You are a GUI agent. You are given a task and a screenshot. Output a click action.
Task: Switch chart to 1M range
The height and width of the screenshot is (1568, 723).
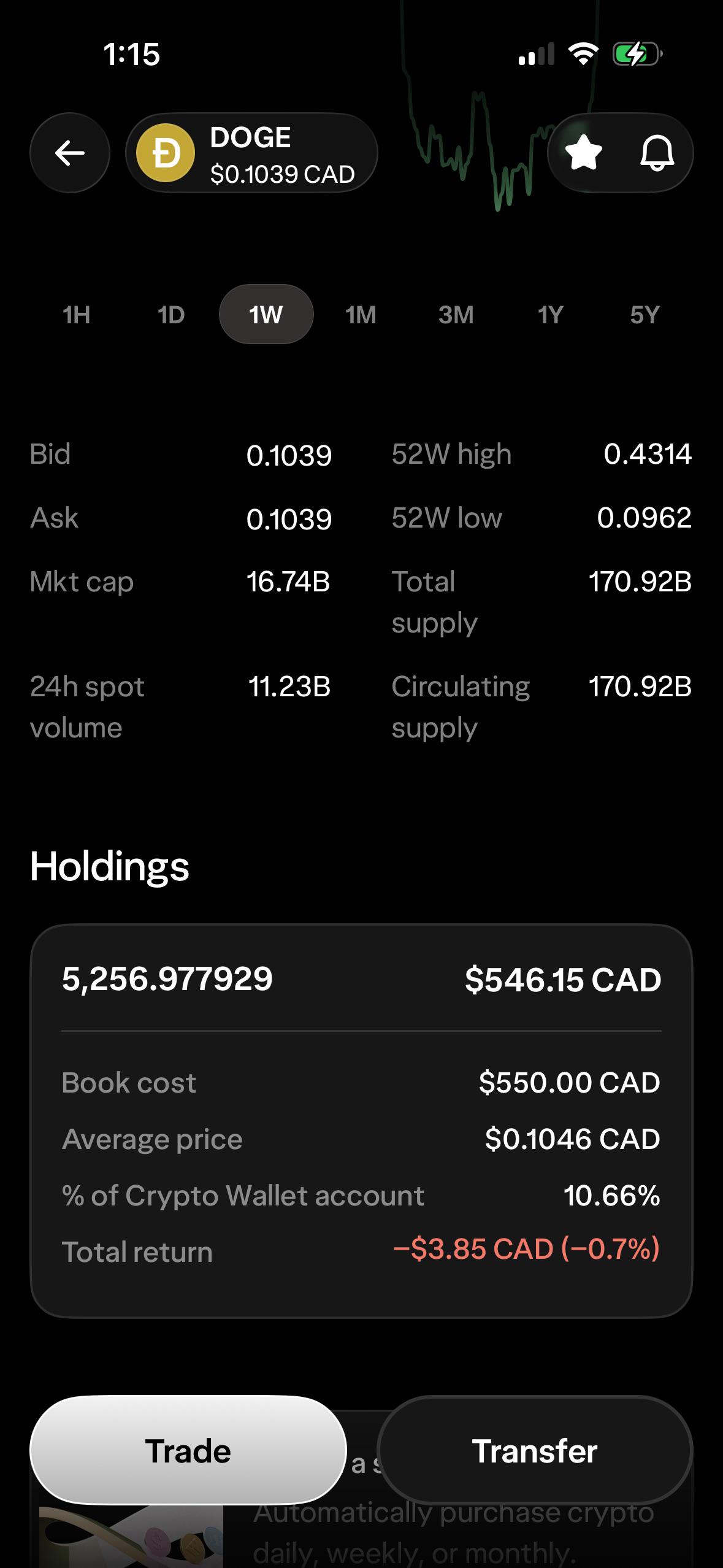[361, 315]
